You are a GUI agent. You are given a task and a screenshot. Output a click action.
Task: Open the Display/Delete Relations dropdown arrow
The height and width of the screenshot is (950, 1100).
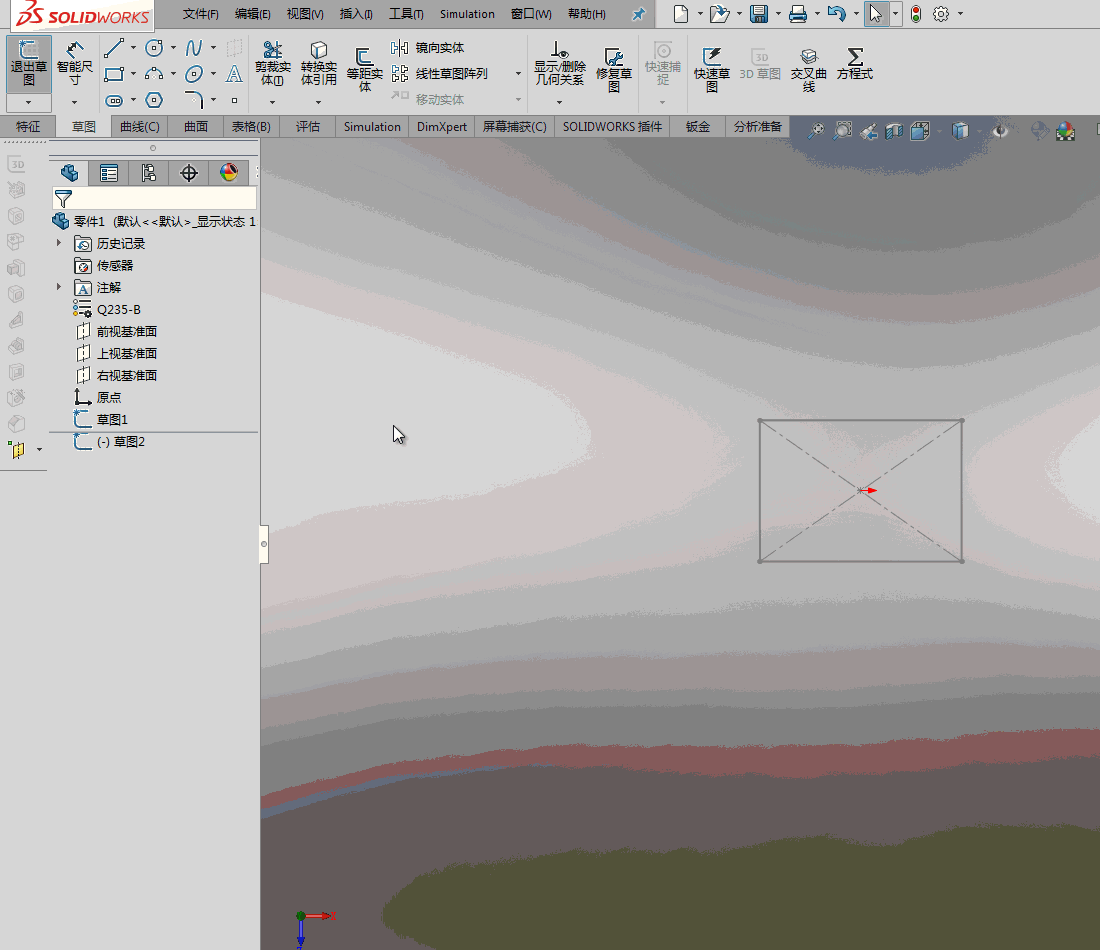pos(559,102)
